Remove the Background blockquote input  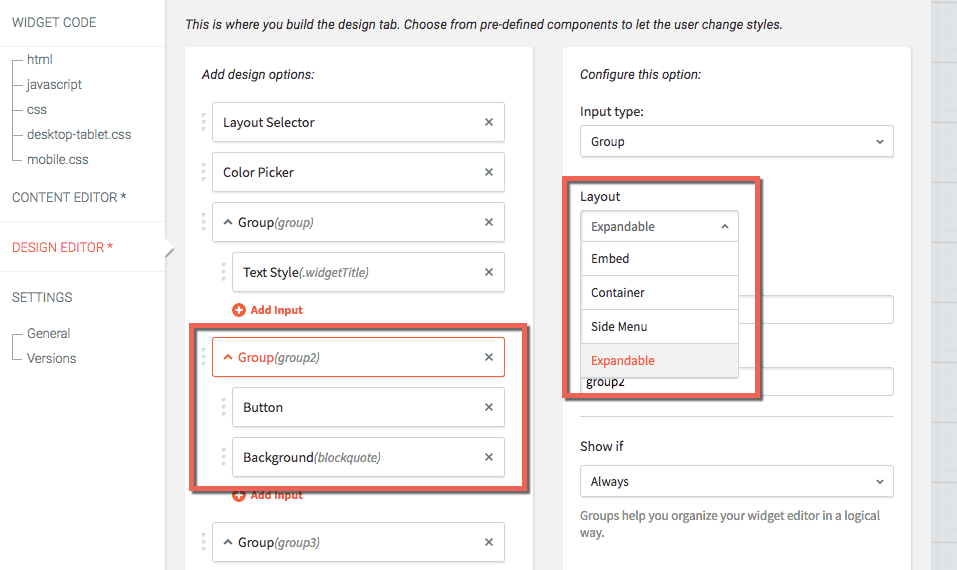489,457
